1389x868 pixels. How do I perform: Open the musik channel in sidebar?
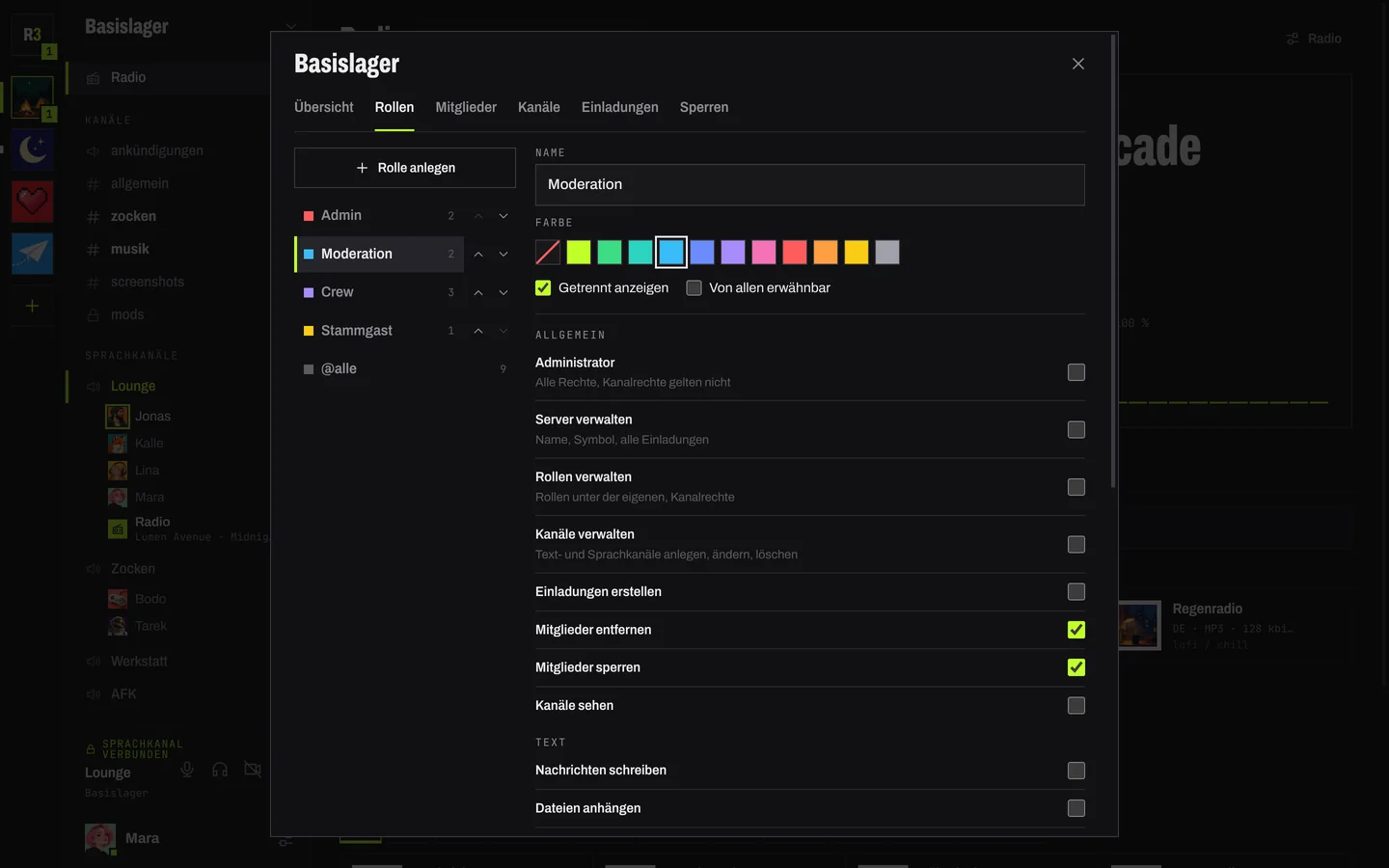tap(130, 249)
